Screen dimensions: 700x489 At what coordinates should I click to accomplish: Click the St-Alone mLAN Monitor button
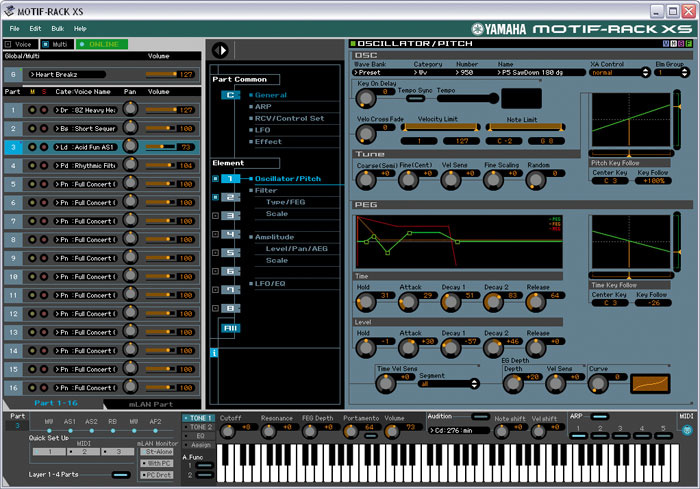pyautogui.click(x=157, y=452)
